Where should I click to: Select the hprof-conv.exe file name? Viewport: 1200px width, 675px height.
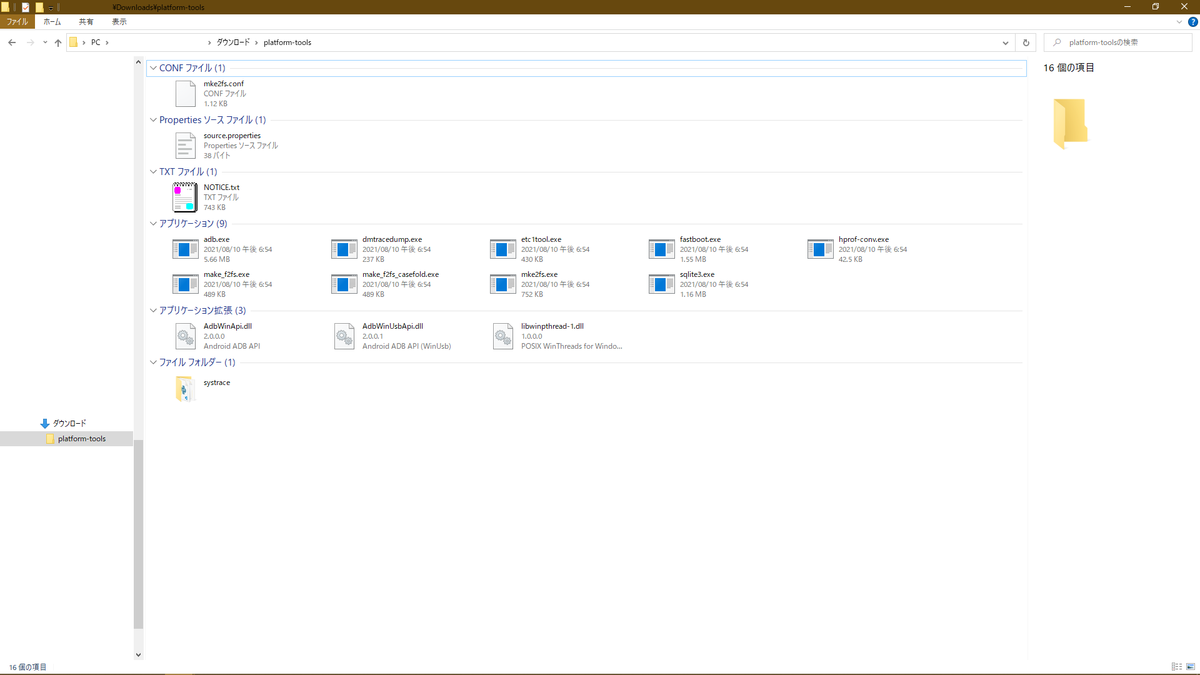click(864, 240)
